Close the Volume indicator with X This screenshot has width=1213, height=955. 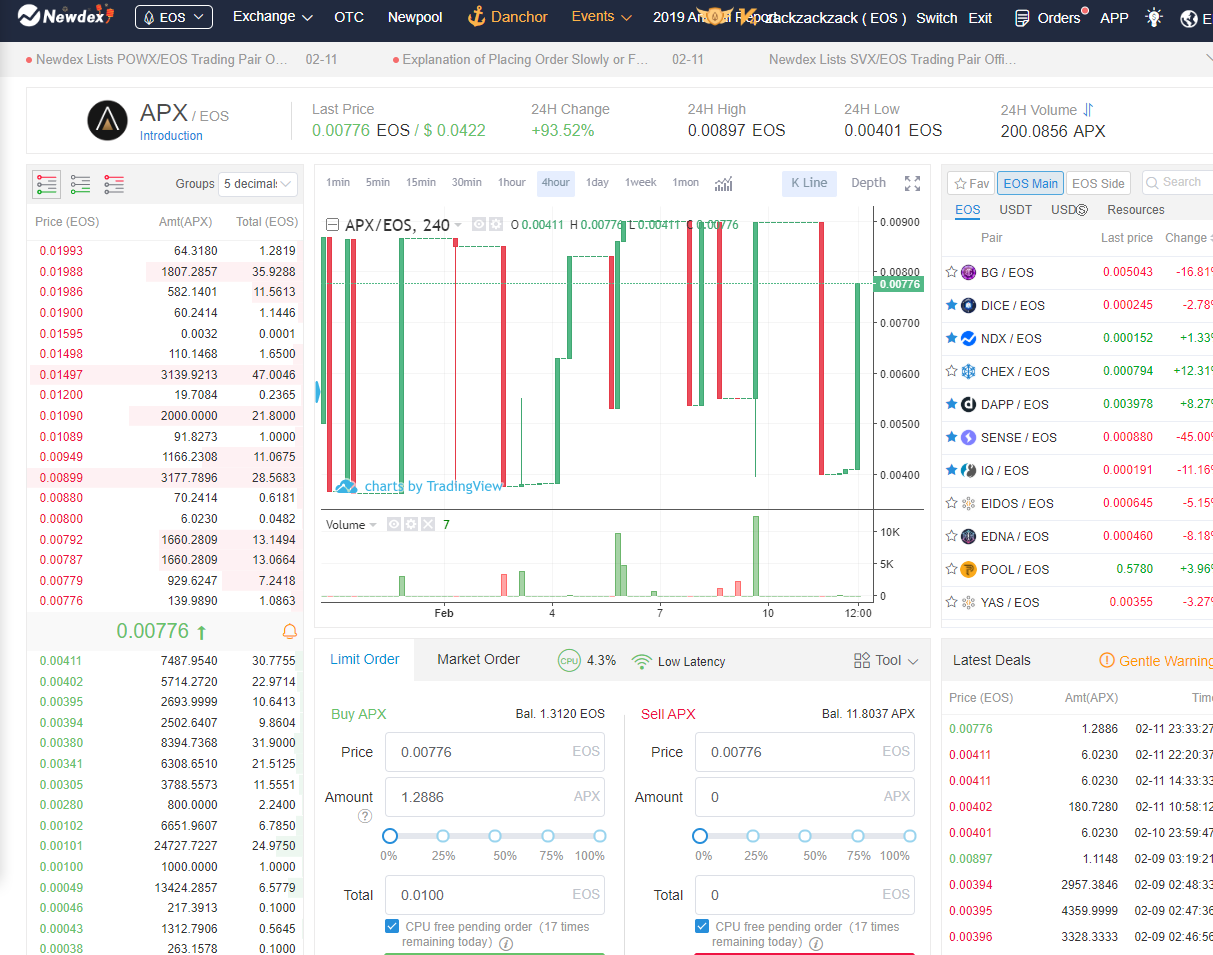[428, 524]
